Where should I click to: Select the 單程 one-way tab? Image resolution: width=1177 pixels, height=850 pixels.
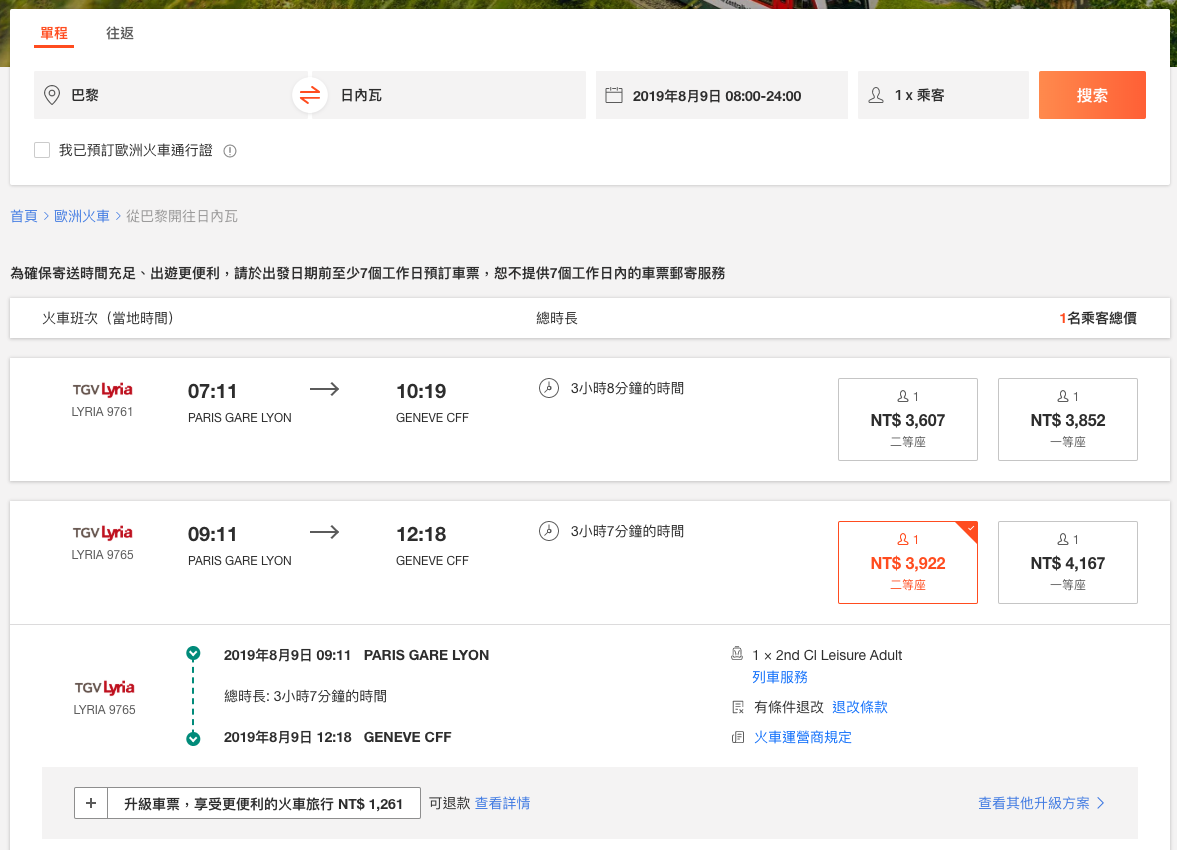(54, 33)
